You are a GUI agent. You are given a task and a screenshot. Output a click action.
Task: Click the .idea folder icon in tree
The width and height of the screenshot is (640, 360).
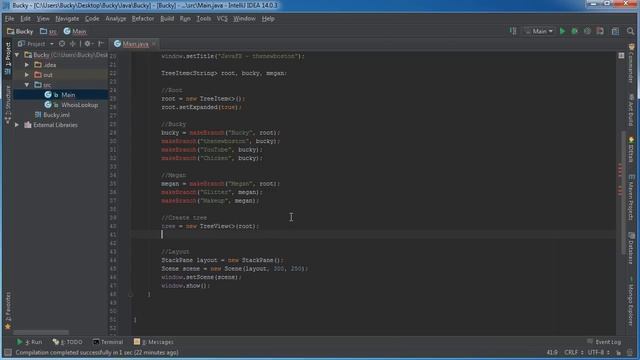pyautogui.click(x=38, y=64)
